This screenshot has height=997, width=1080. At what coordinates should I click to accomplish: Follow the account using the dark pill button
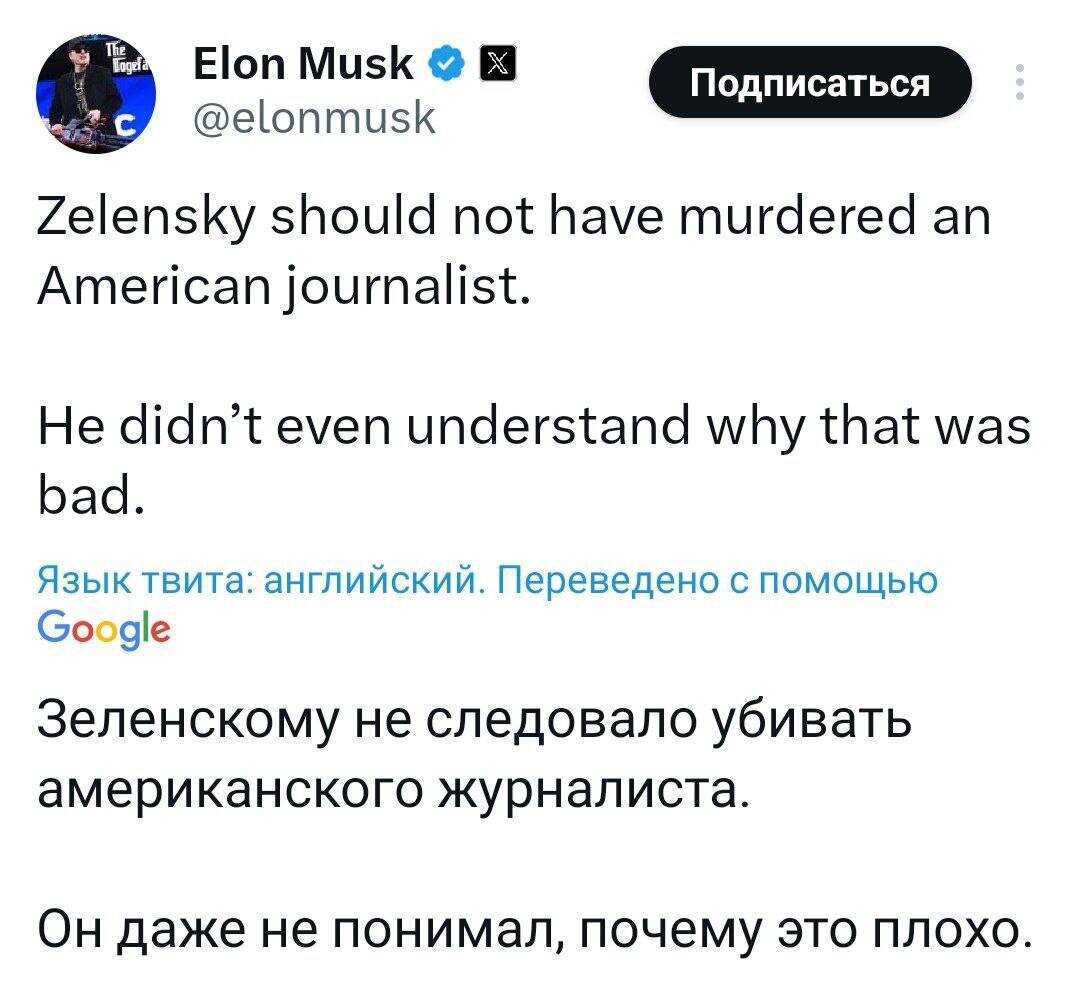pos(810,83)
